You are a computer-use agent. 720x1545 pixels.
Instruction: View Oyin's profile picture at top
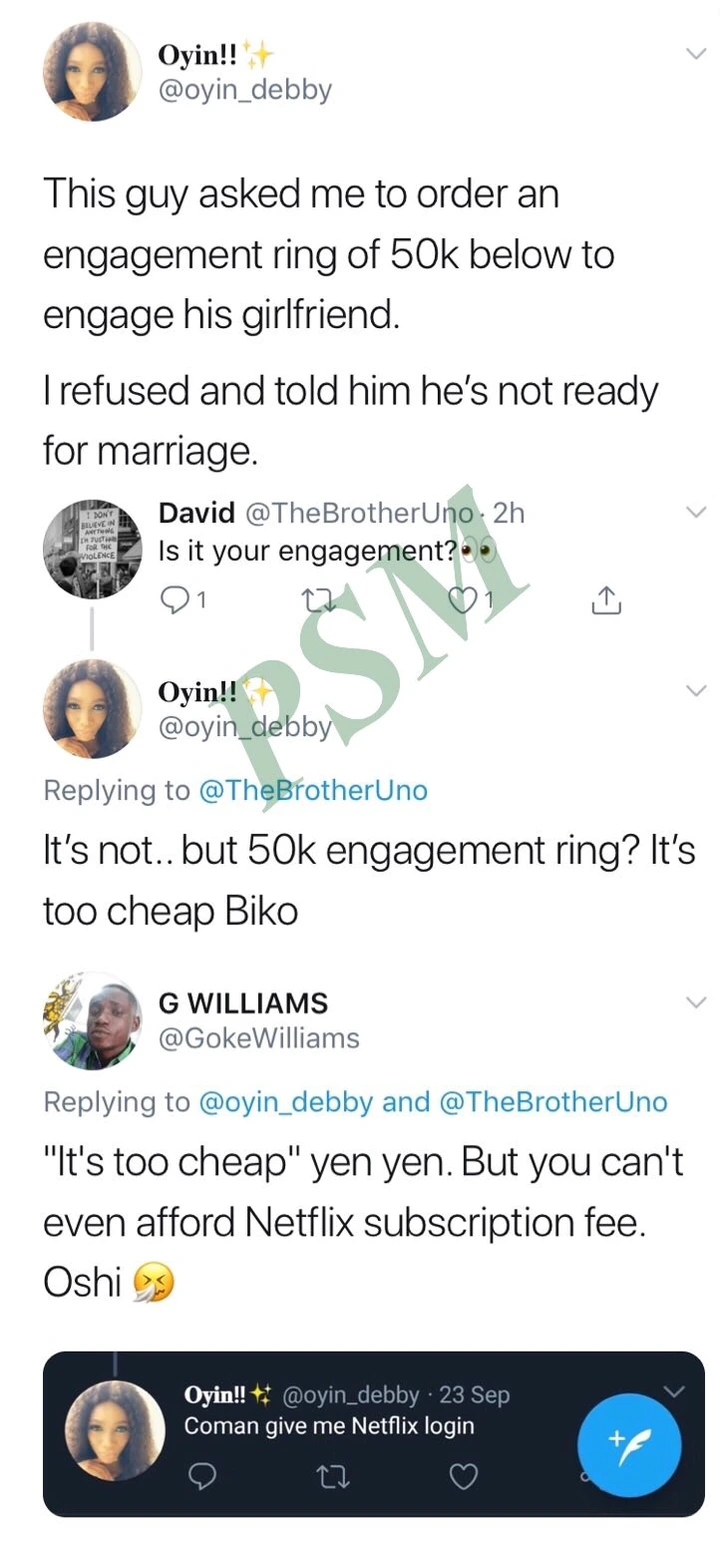[92, 72]
